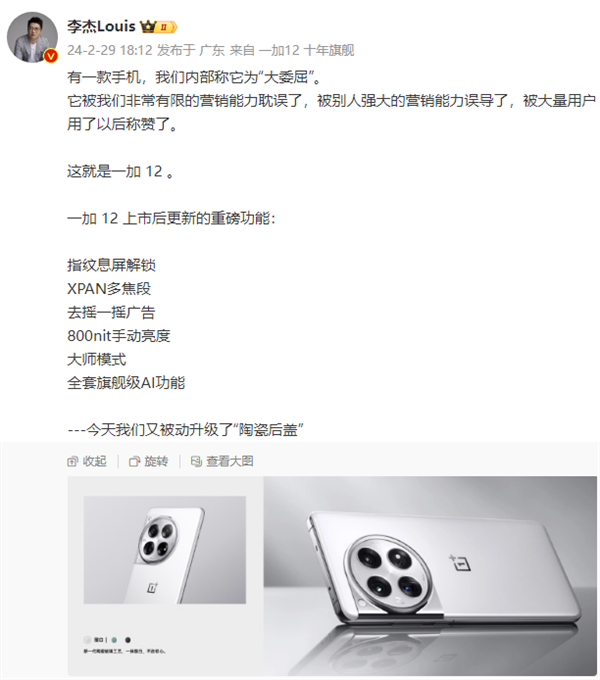Viewport: 600px width, 680px height.
Task: Click the round camera module on the large photo
Action: (388, 574)
